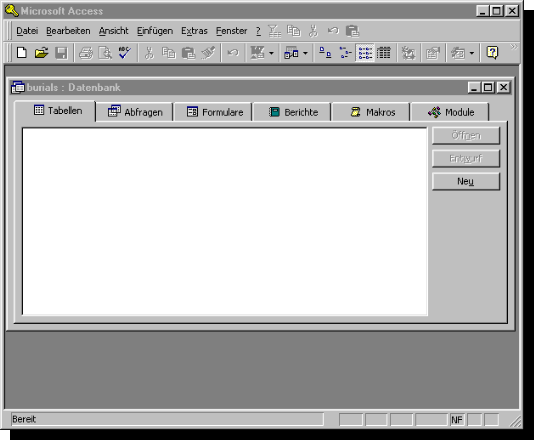Click the Print icon in toolbar
Screen dimensions: 534x440
(86, 53)
